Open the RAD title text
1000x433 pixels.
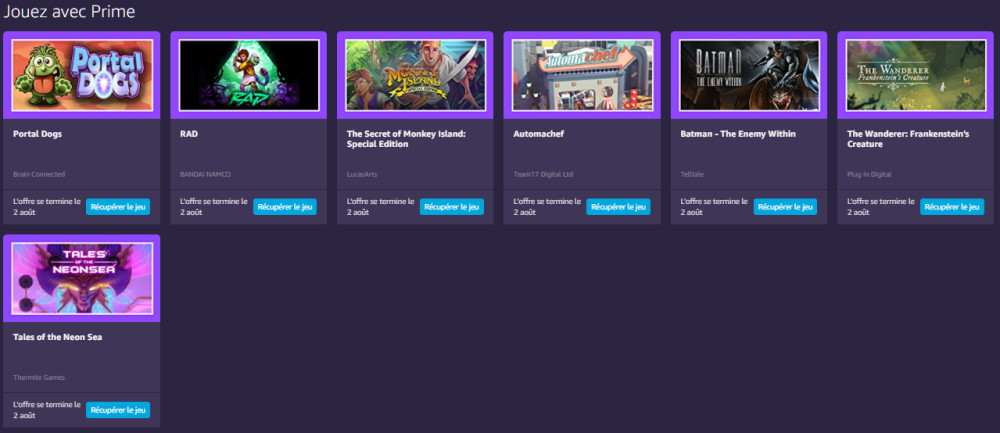[x=189, y=134]
